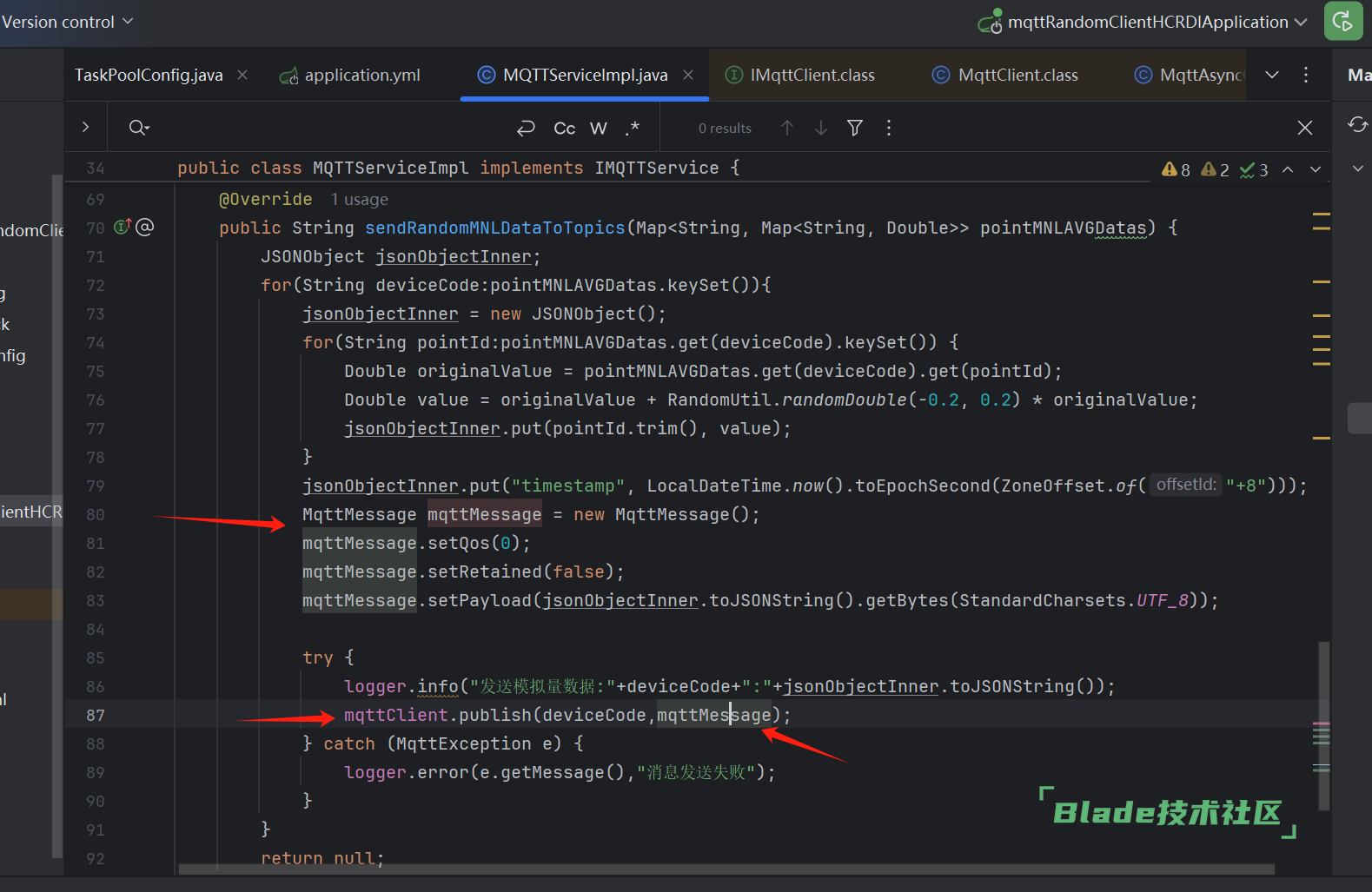Toggle Regex (.*) search option
Image resolution: width=1372 pixels, height=892 pixels.
click(633, 129)
